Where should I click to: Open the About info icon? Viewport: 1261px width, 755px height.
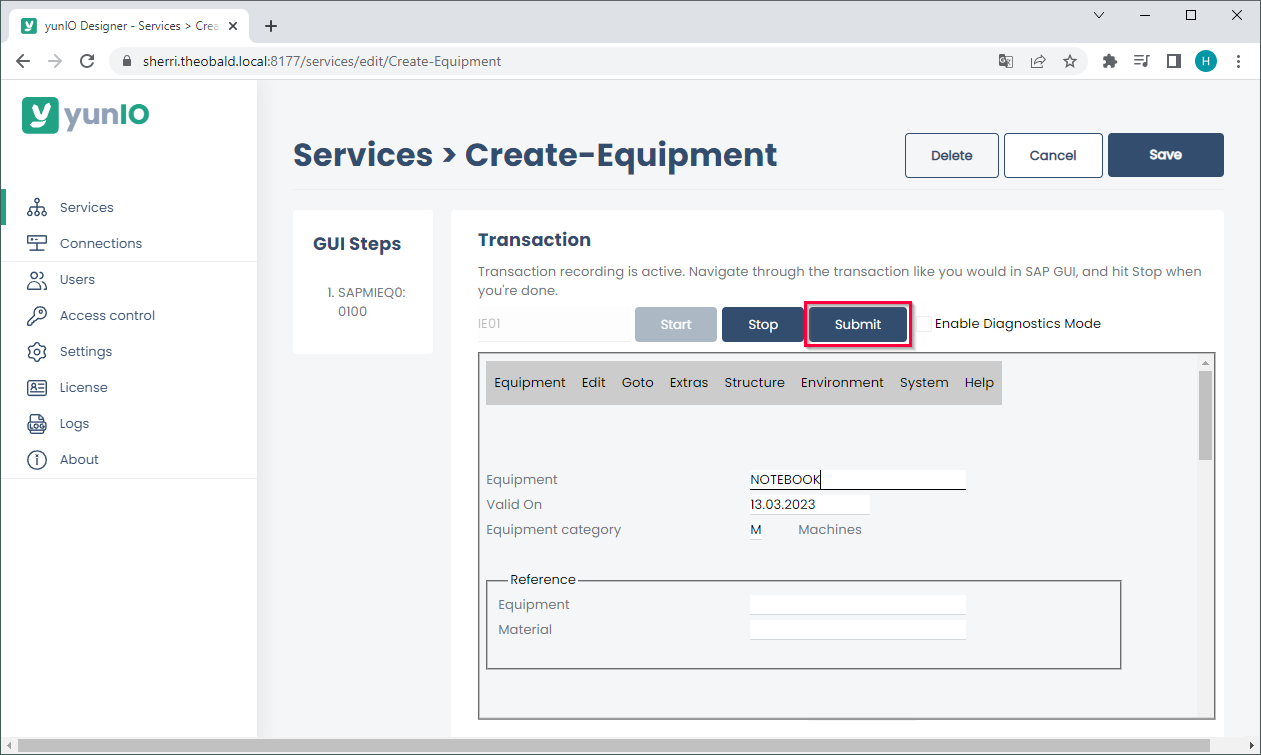[37, 460]
